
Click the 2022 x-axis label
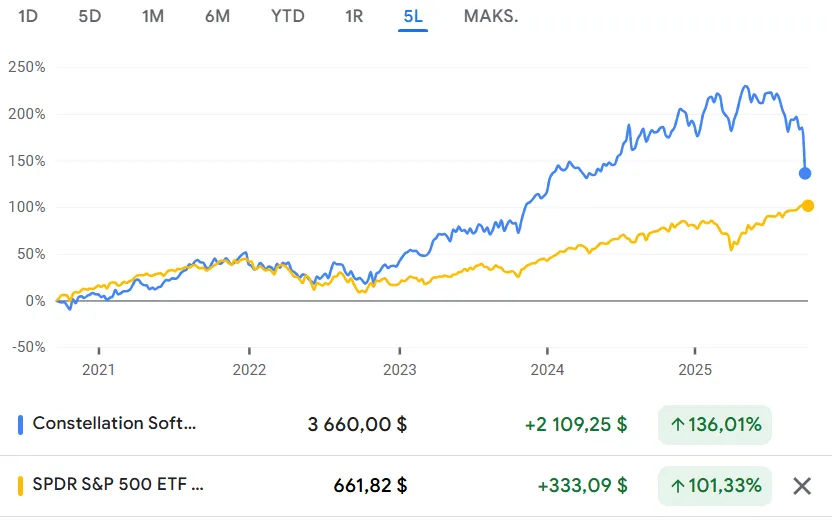[x=249, y=370]
